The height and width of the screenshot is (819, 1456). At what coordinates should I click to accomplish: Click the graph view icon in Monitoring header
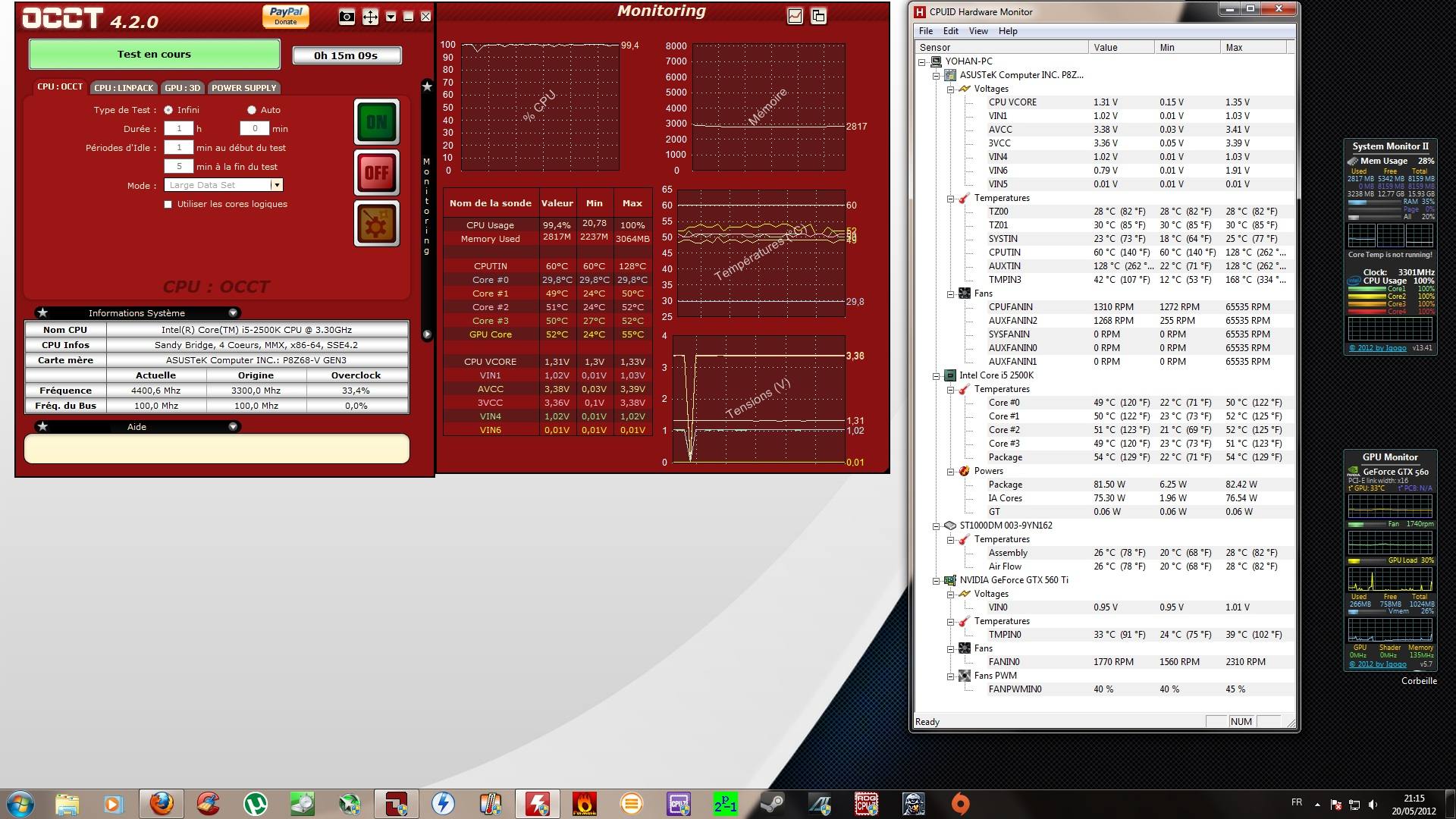tap(795, 16)
